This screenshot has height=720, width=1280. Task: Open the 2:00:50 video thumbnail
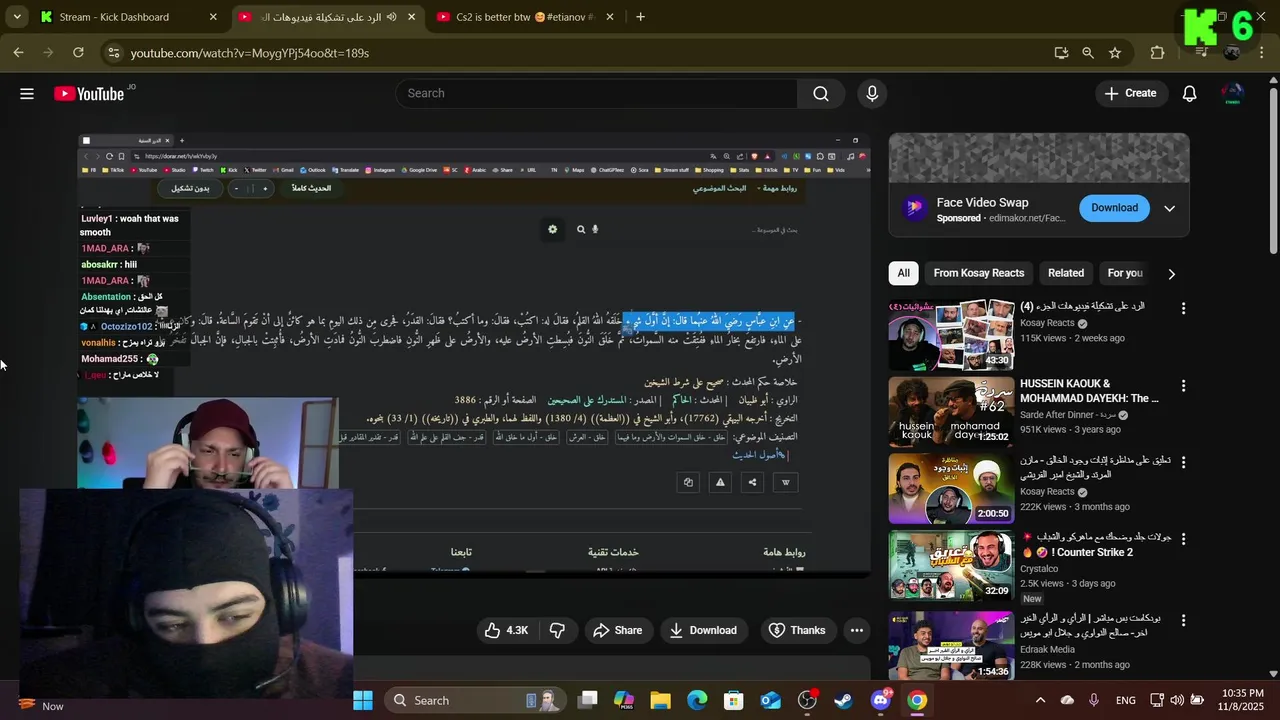[951, 489]
